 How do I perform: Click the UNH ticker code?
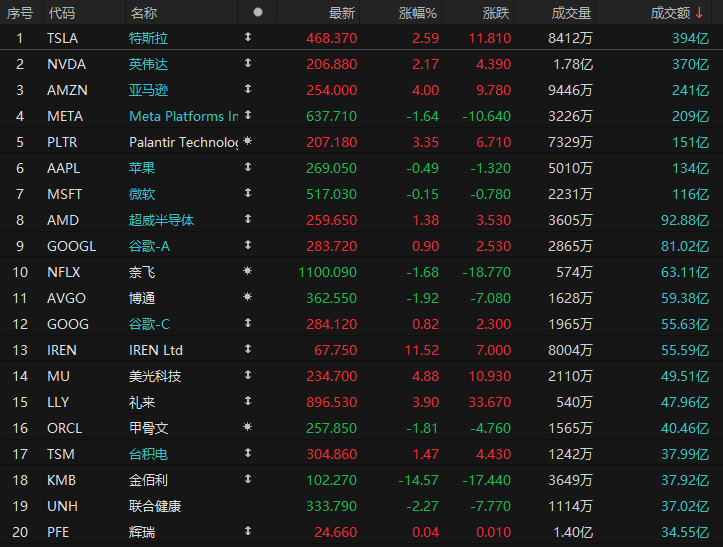coord(62,506)
